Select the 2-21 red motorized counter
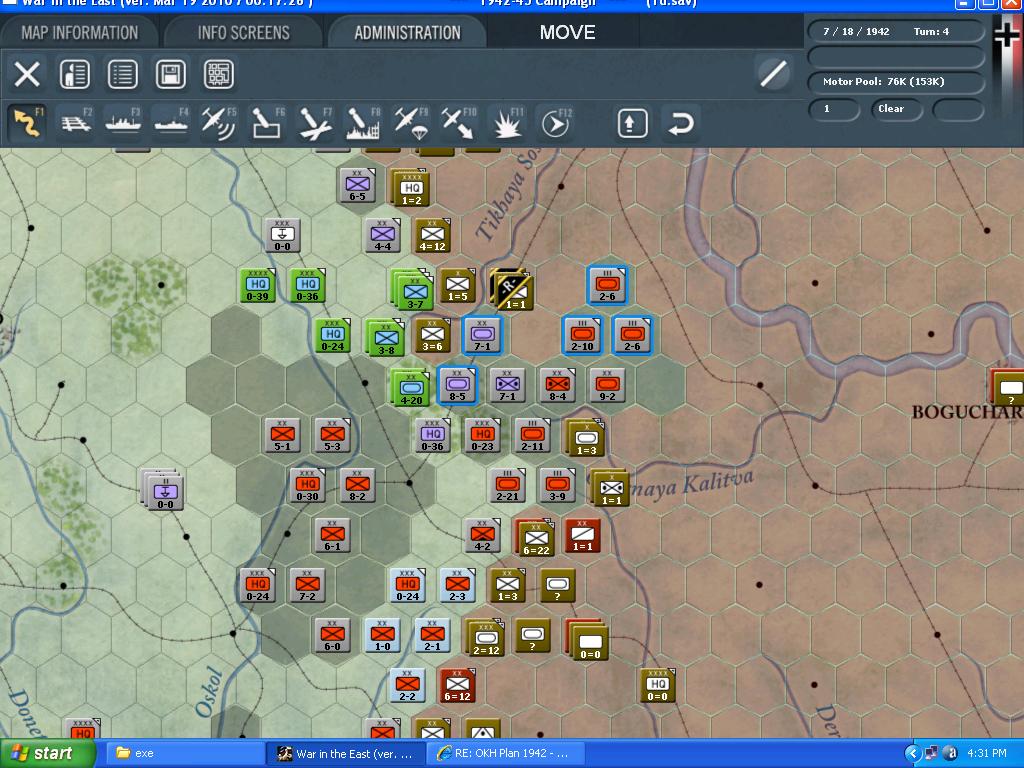The width and height of the screenshot is (1024, 768). coord(507,485)
